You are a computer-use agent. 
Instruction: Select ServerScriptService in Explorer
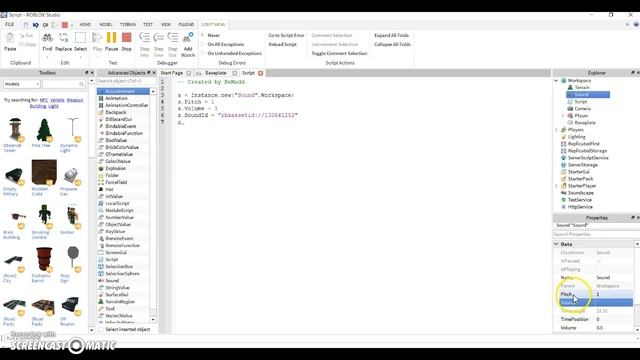point(588,158)
